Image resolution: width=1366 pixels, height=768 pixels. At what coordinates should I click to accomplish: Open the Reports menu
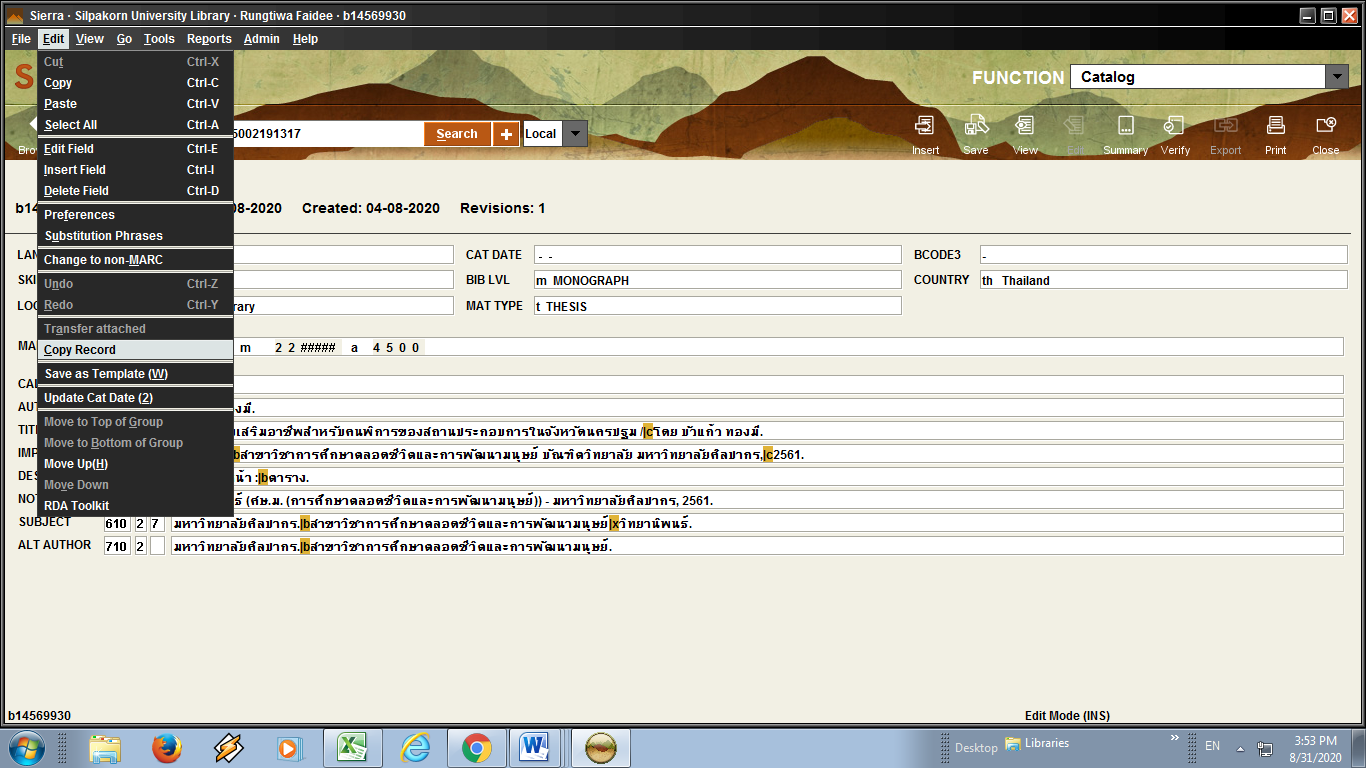coord(209,39)
